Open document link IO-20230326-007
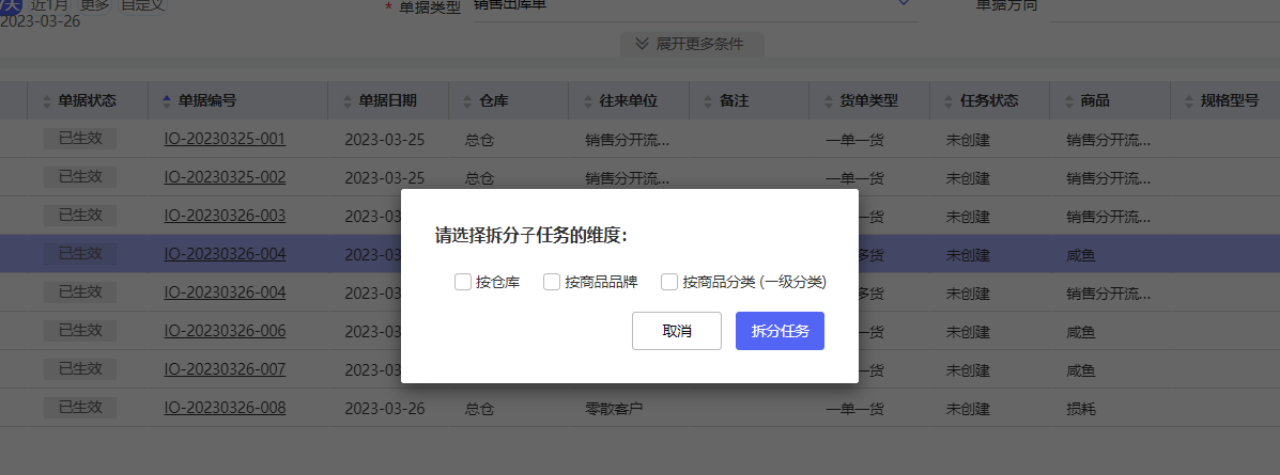1280x475 pixels. coord(225,370)
